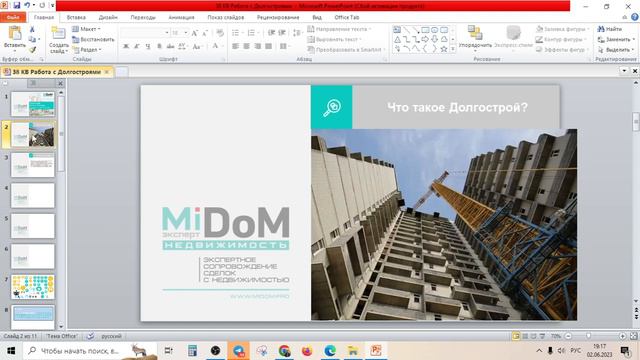Screen dimensions: 640x360
Task: Create a new slide with the Создать слайд icon
Action: (58, 34)
